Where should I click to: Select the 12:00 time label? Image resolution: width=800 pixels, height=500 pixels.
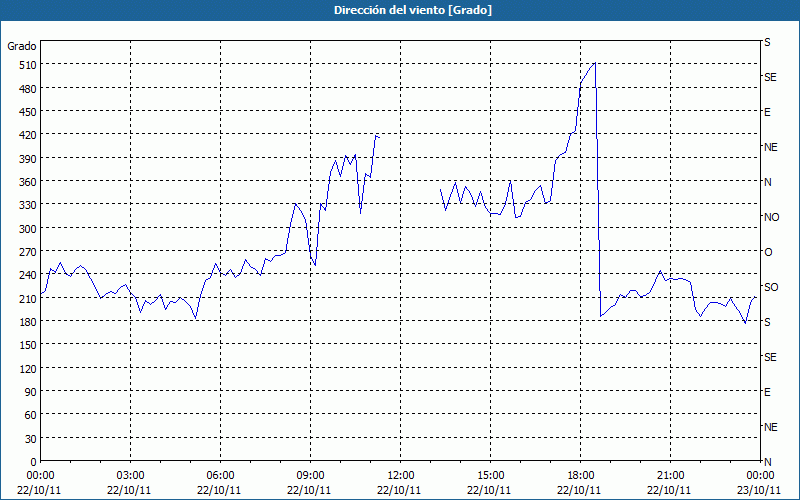[x=401, y=476]
